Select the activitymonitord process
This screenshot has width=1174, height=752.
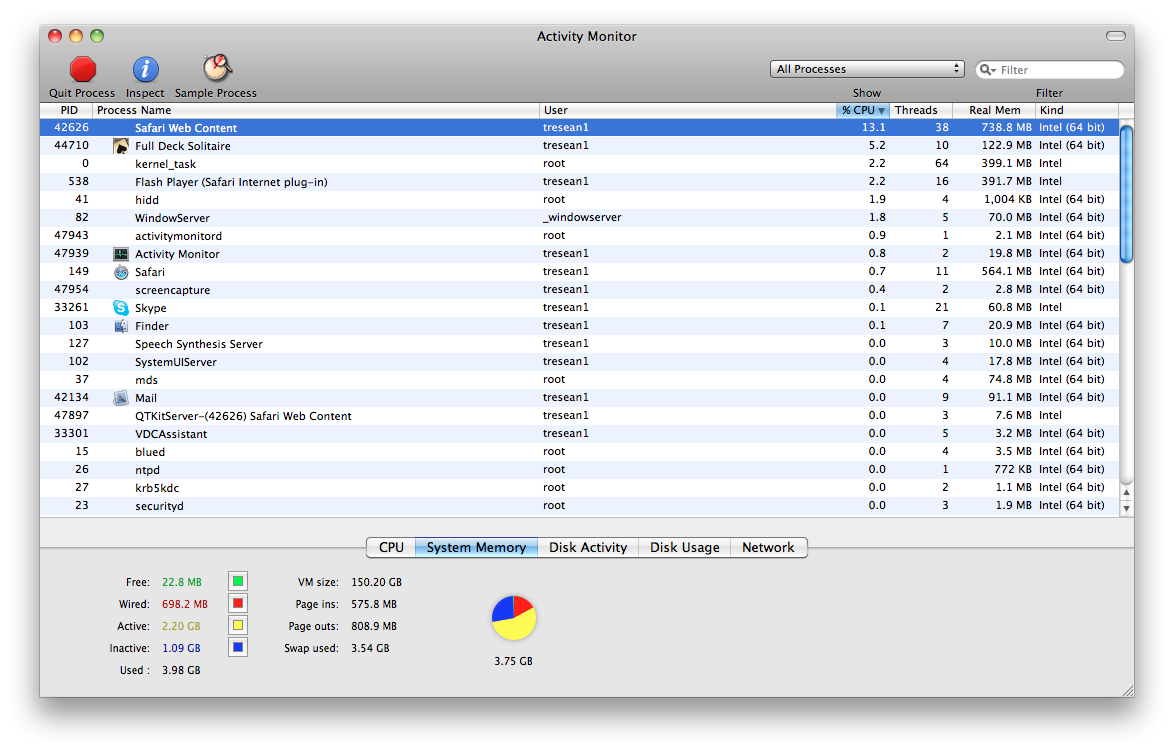point(579,235)
